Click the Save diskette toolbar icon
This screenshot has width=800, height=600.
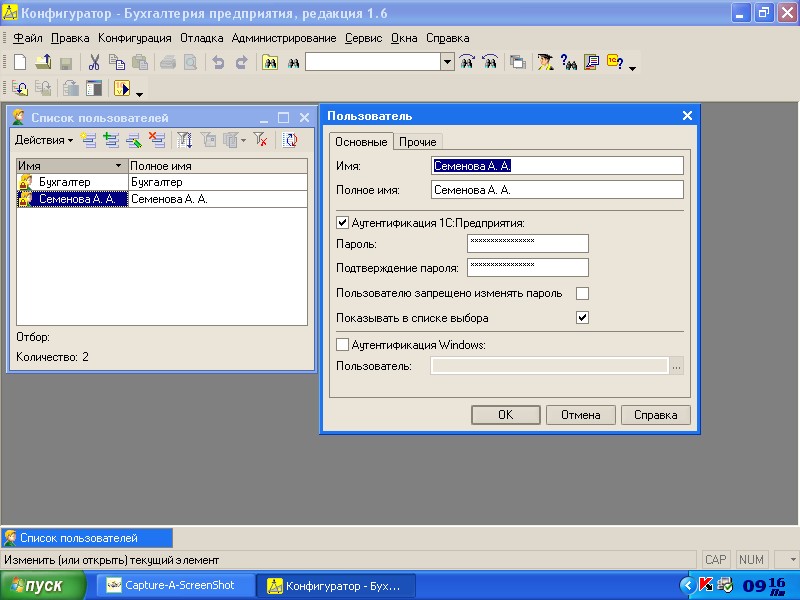coord(66,63)
